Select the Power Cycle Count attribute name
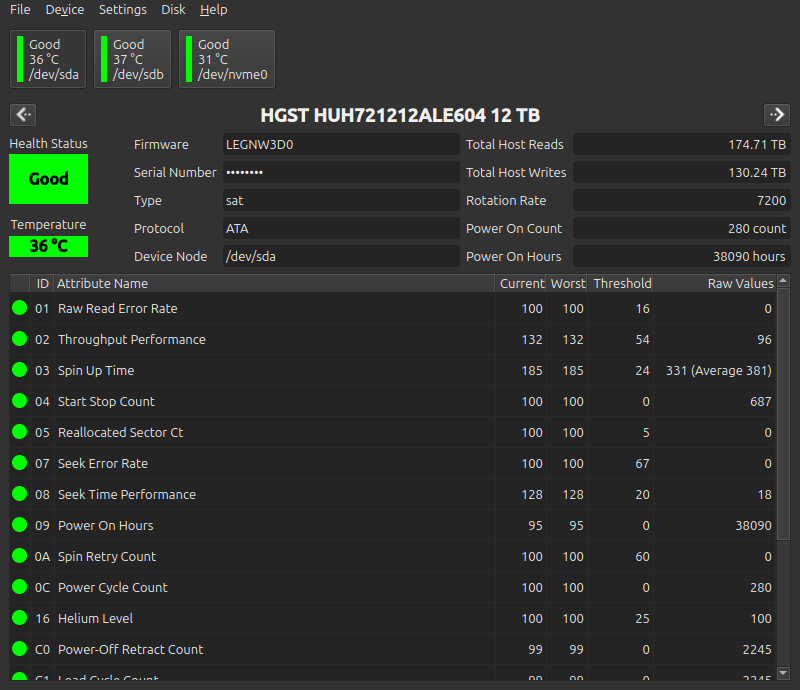 pos(112,587)
